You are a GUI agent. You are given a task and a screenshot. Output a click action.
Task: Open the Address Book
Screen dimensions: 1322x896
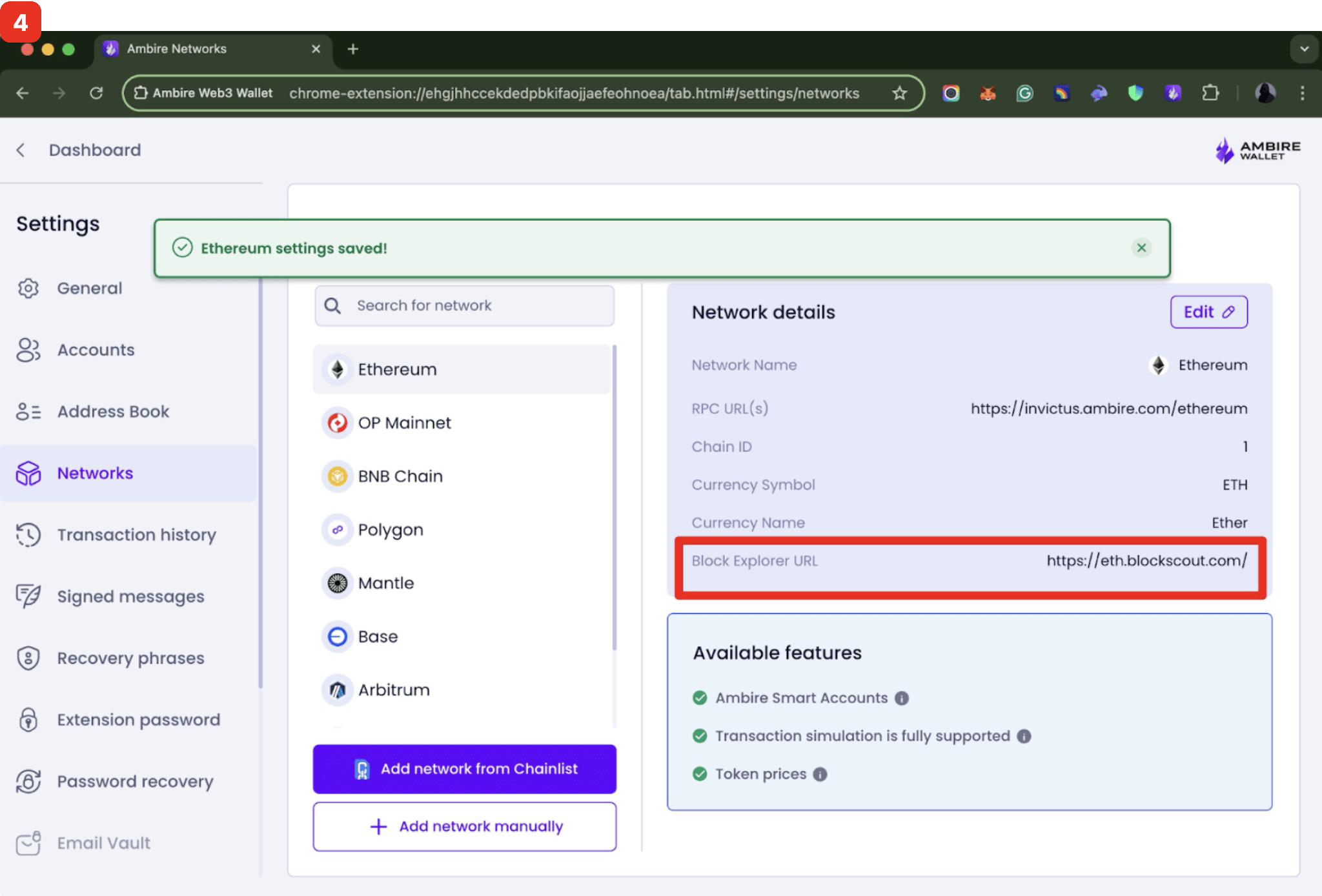(x=113, y=411)
